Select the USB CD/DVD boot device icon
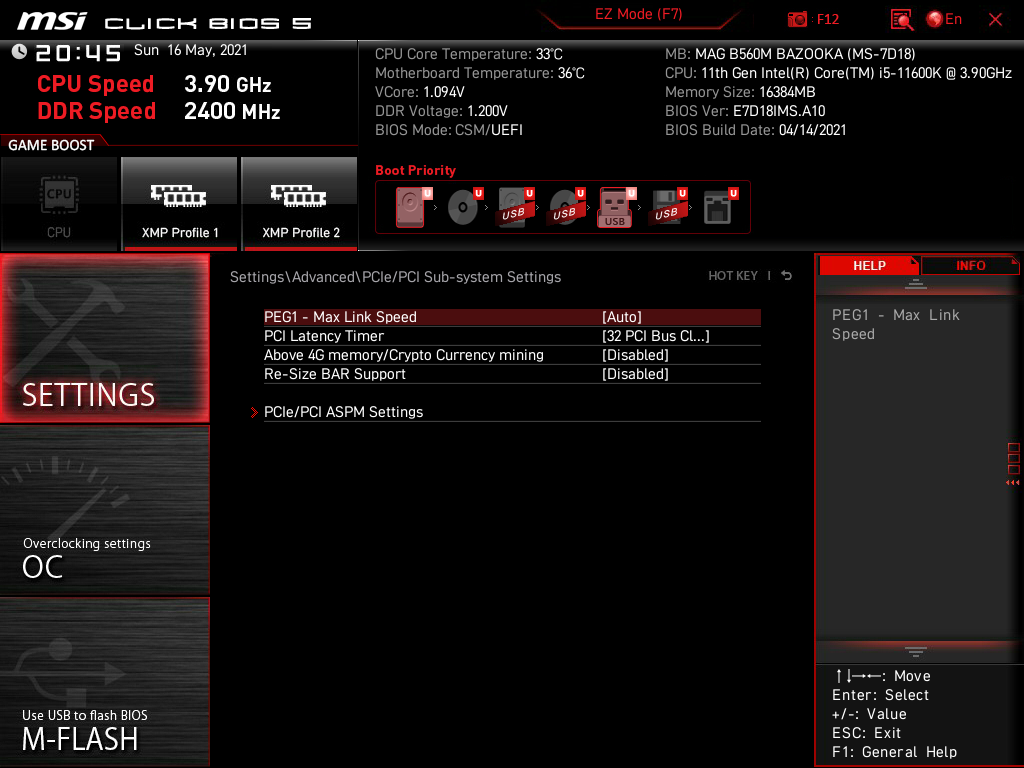Screen dimensions: 1024x768 pyautogui.click(x=567, y=207)
